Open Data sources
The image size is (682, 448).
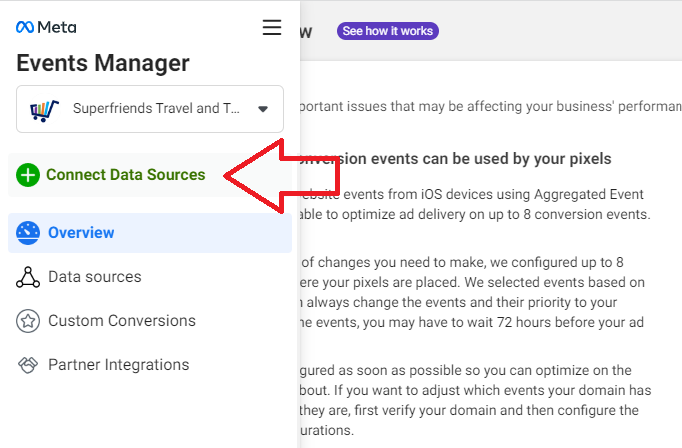click(94, 277)
